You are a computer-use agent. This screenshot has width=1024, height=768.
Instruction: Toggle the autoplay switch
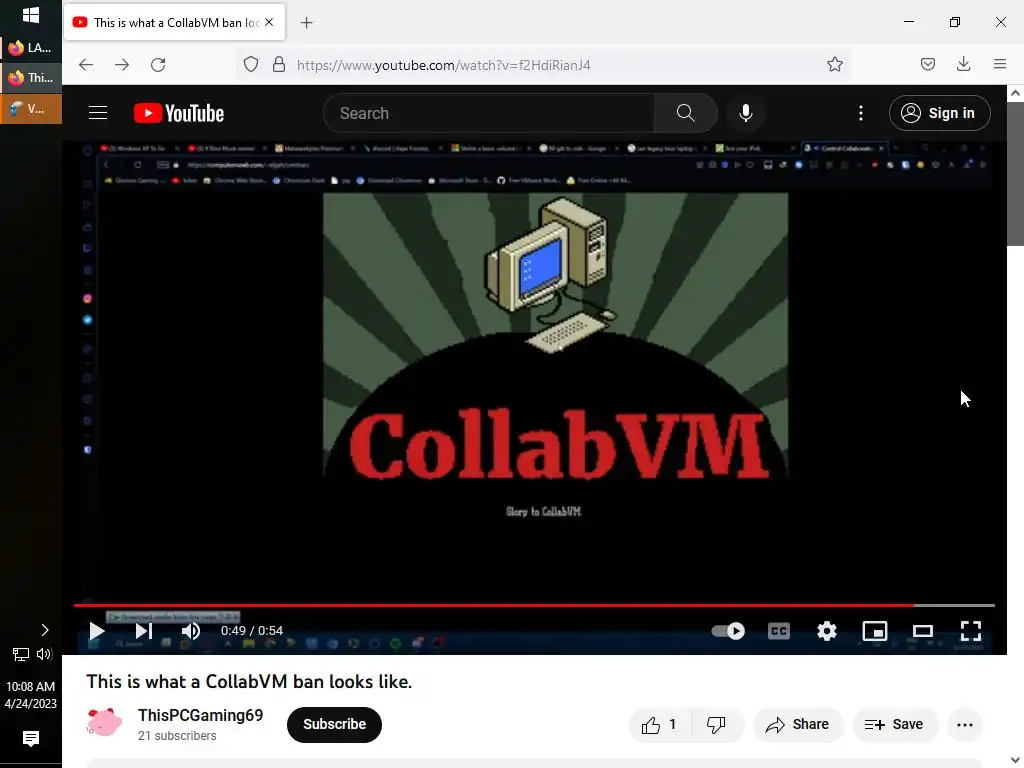click(728, 631)
